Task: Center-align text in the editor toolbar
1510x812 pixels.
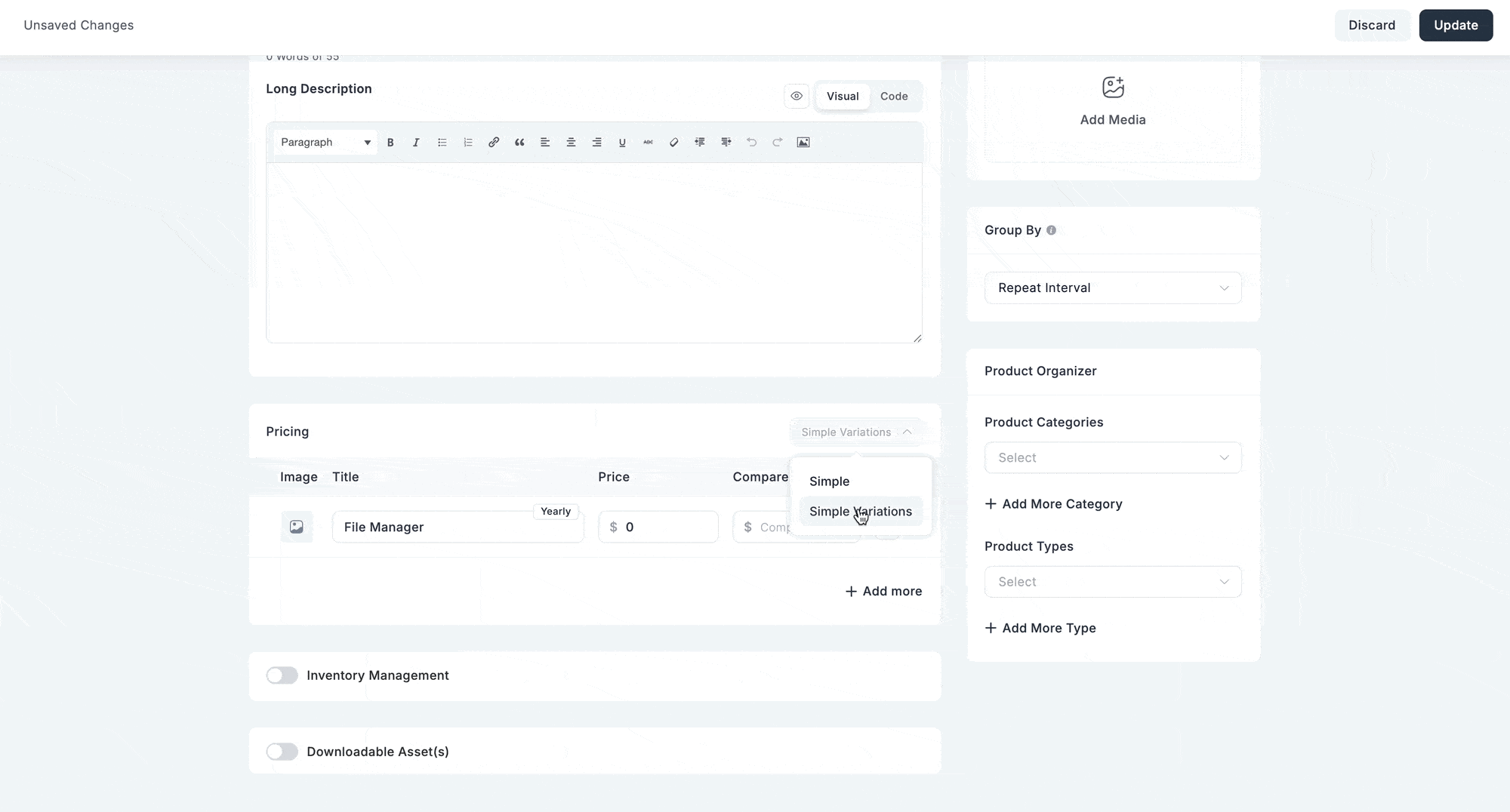Action: coord(571,143)
